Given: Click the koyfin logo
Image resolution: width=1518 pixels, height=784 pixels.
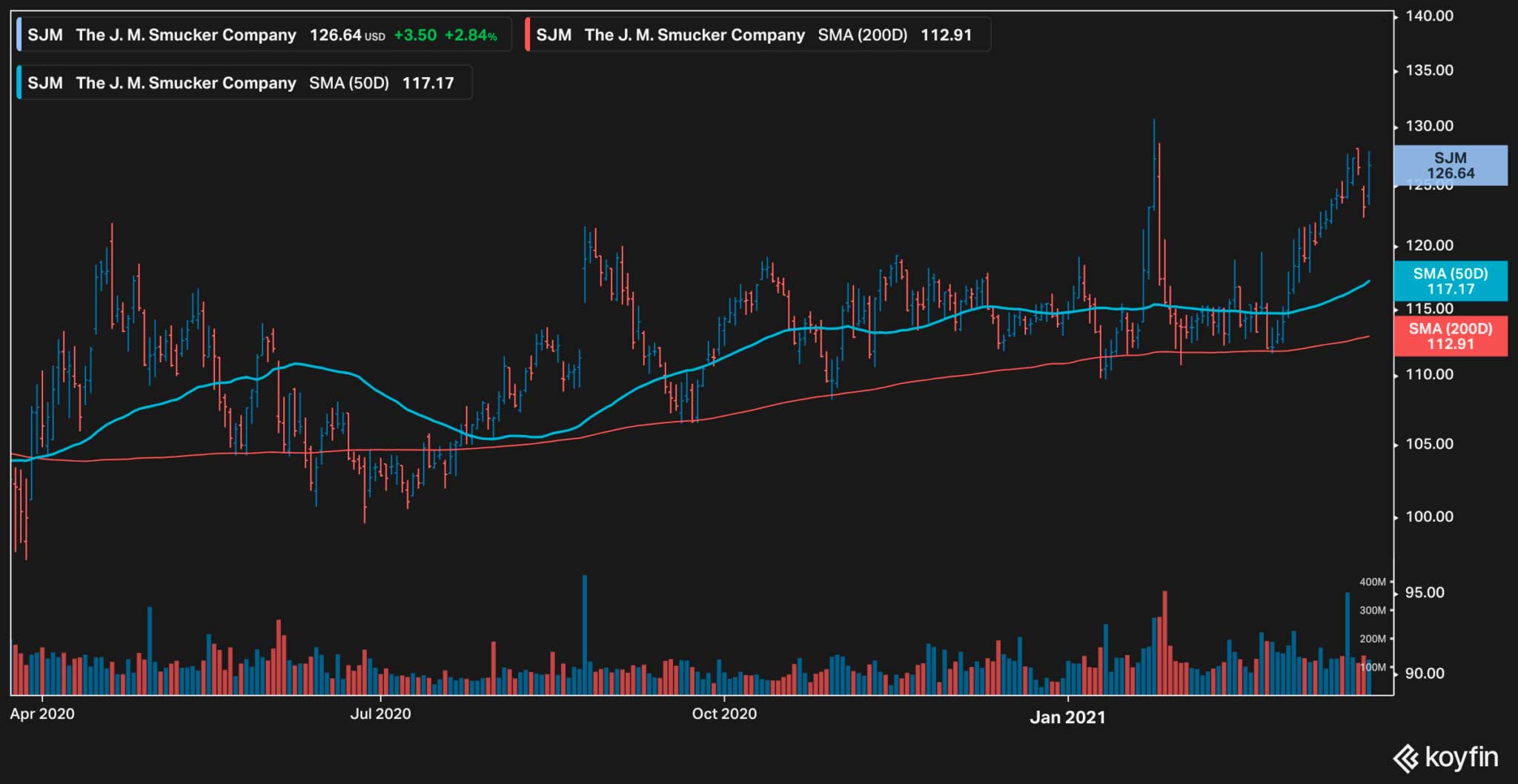Looking at the screenshot, I should [1445, 757].
